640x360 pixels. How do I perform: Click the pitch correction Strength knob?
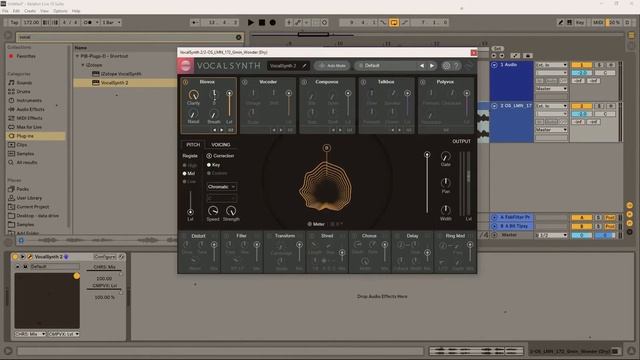point(231,211)
